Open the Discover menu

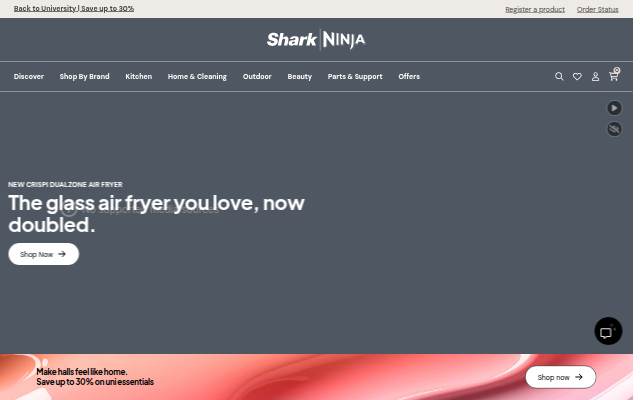click(x=29, y=76)
